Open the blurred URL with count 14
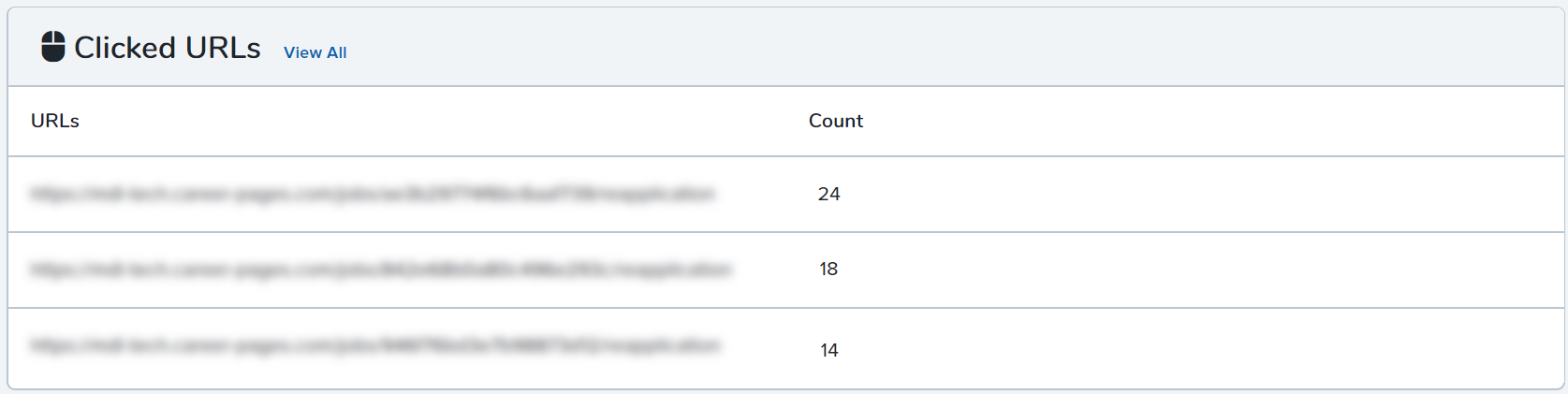Image resolution: width=1568 pixels, height=394 pixels. coord(375,345)
